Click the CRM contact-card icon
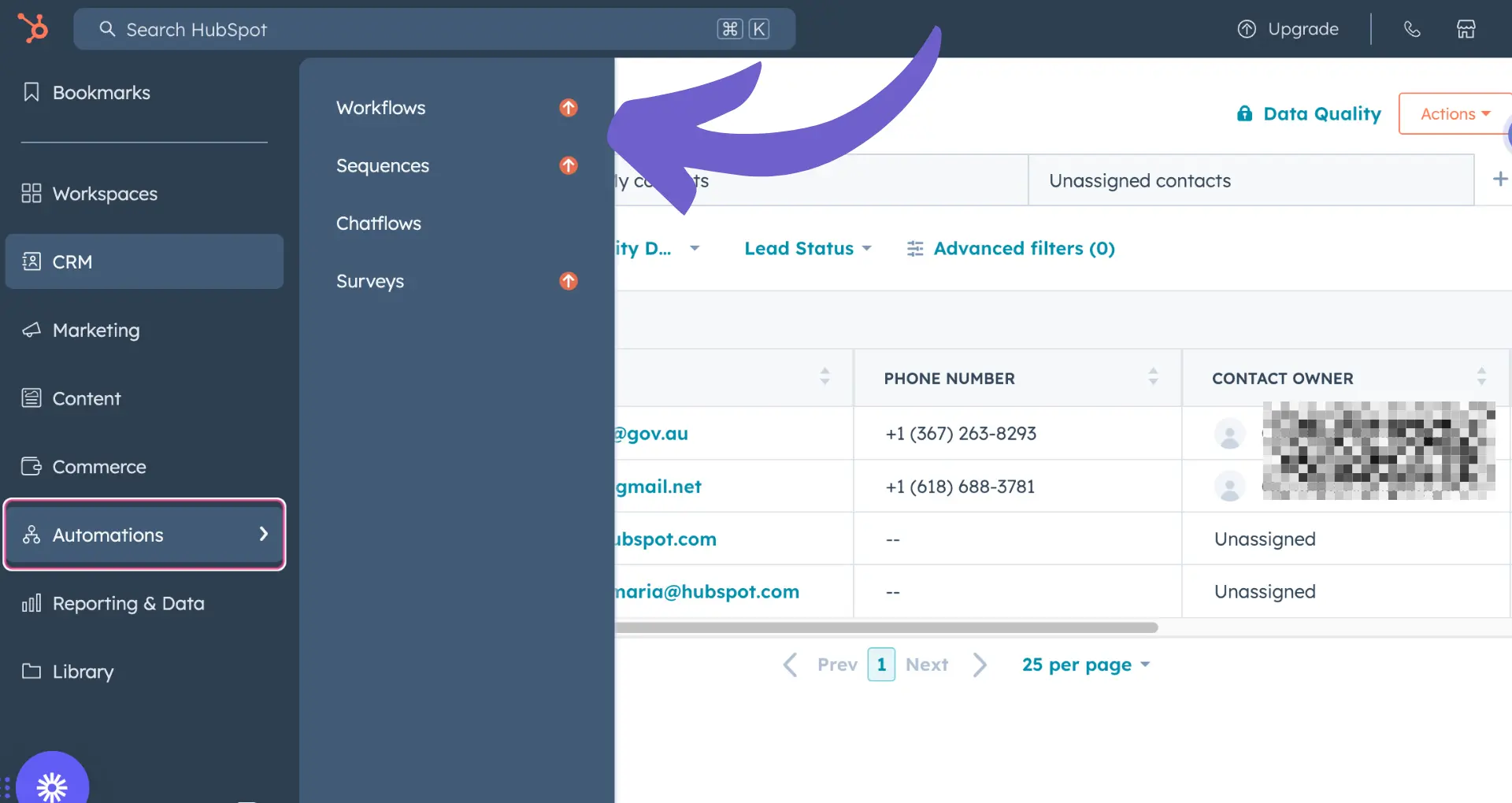 (x=31, y=261)
